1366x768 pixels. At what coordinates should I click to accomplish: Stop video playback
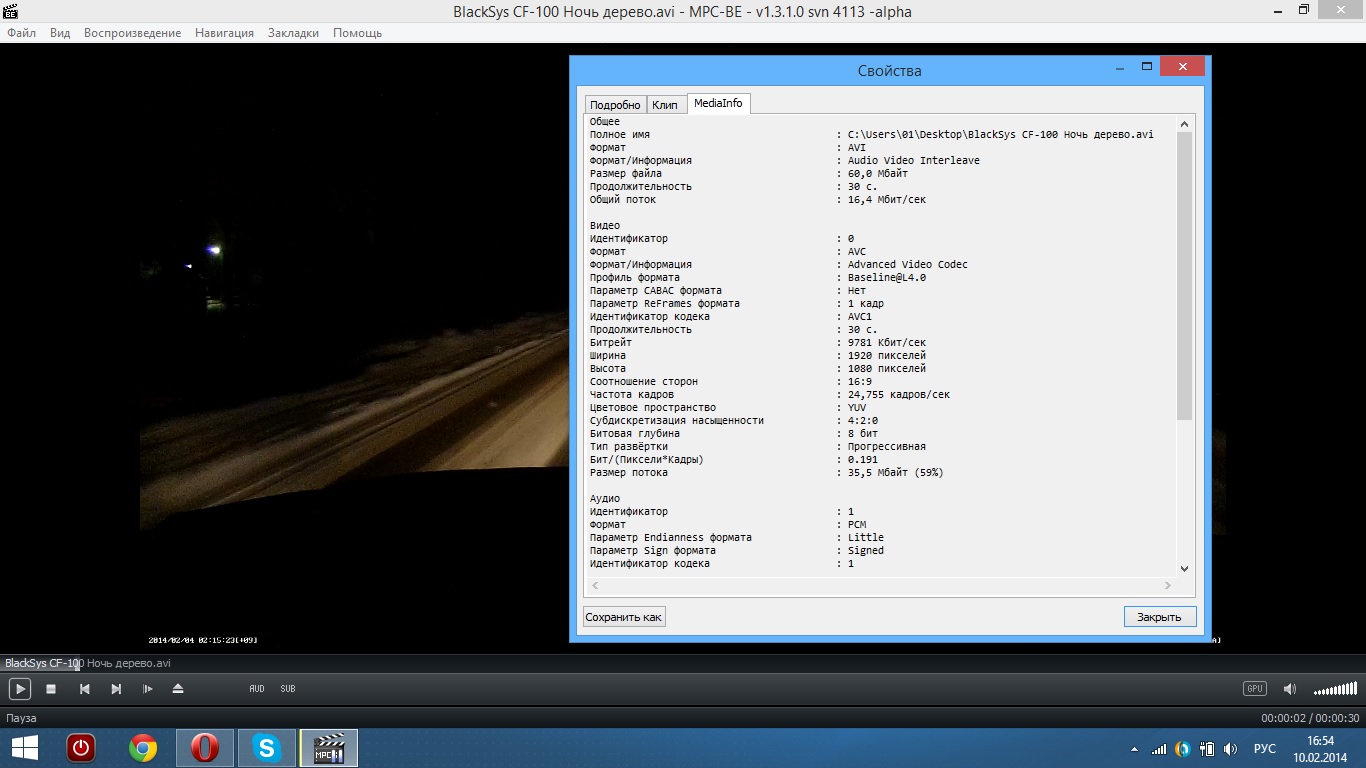[x=51, y=689]
